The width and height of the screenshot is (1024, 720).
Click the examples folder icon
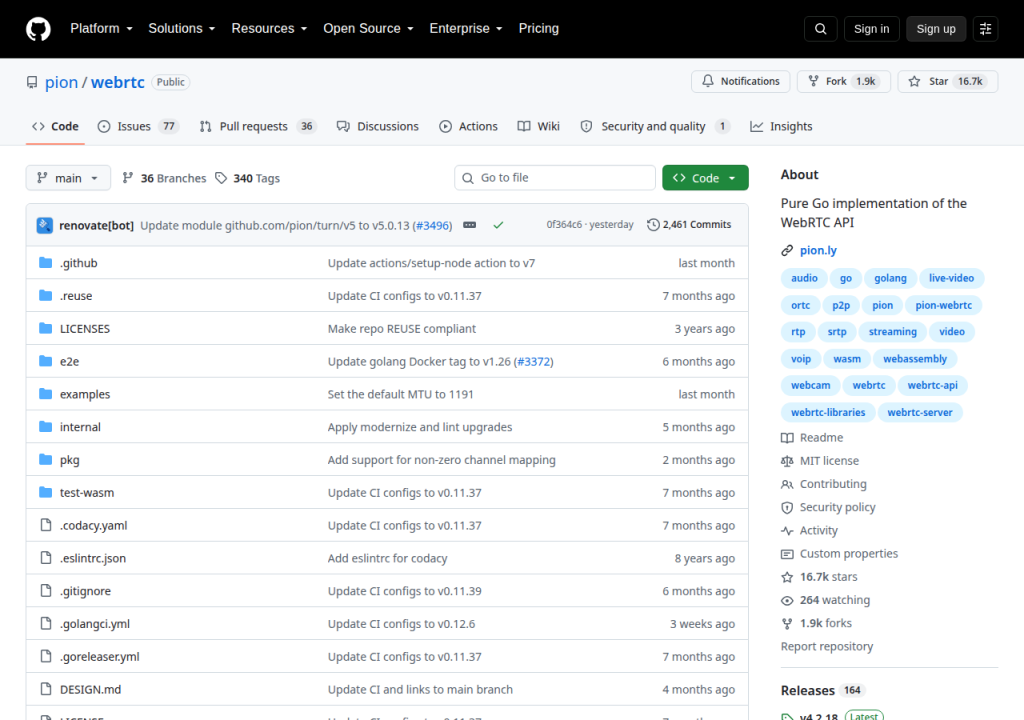[45, 393]
